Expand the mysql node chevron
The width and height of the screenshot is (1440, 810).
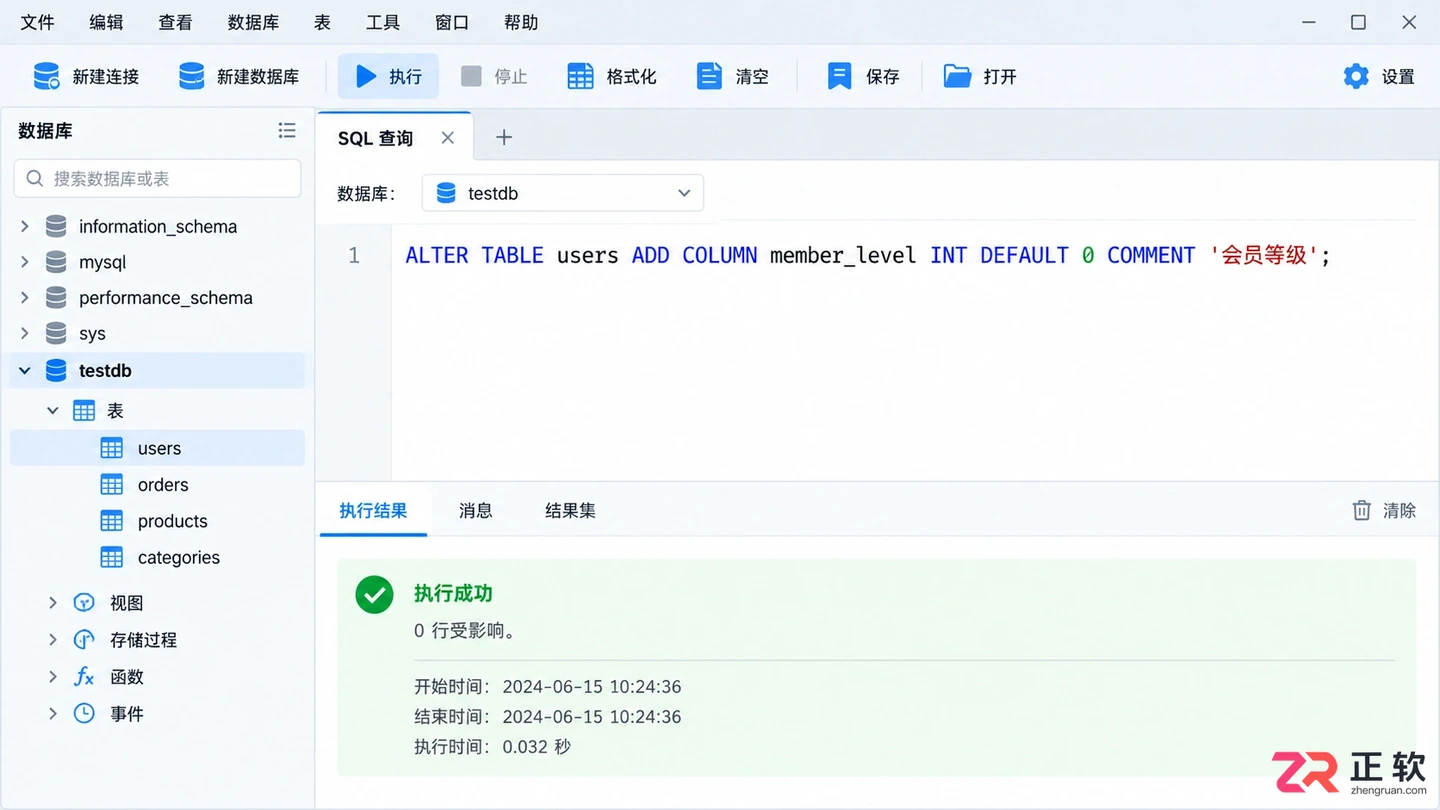[25, 262]
